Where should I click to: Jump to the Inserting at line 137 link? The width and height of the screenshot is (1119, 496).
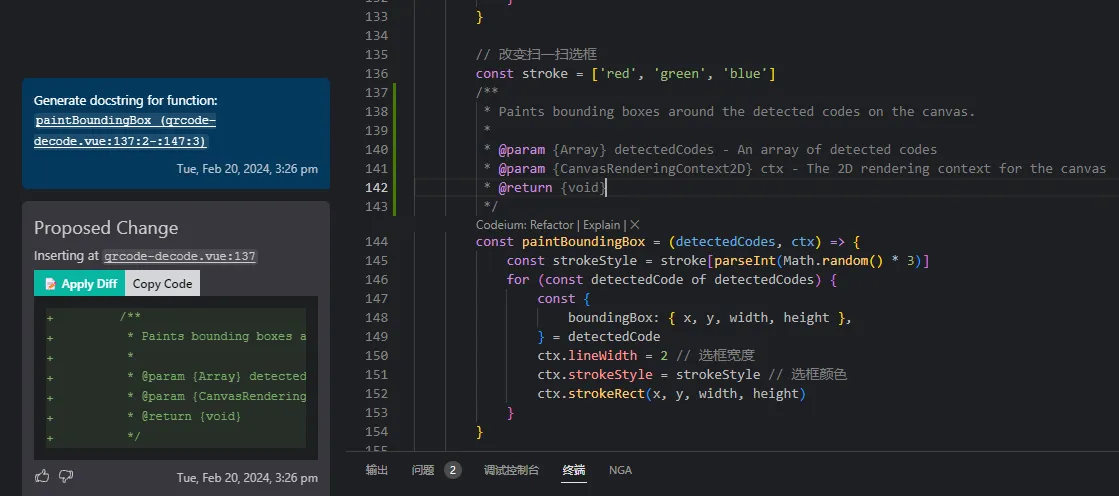[181, 255]
